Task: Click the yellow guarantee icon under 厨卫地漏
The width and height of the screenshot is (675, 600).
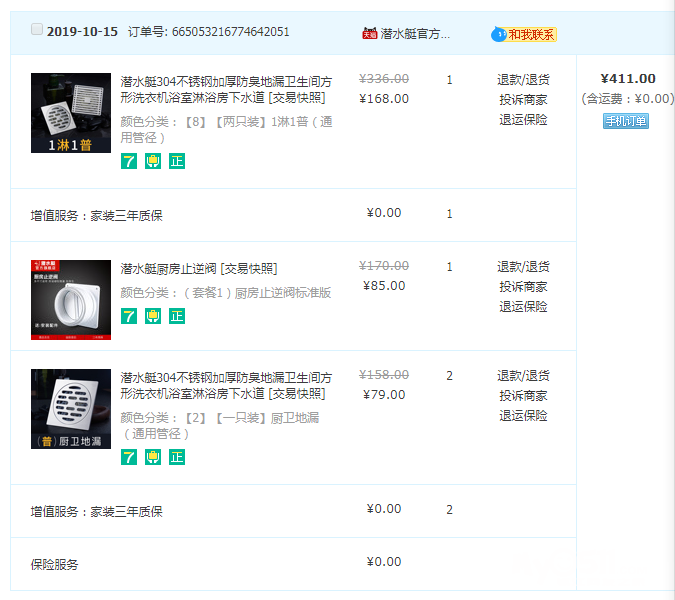Action: click(153, 457)
